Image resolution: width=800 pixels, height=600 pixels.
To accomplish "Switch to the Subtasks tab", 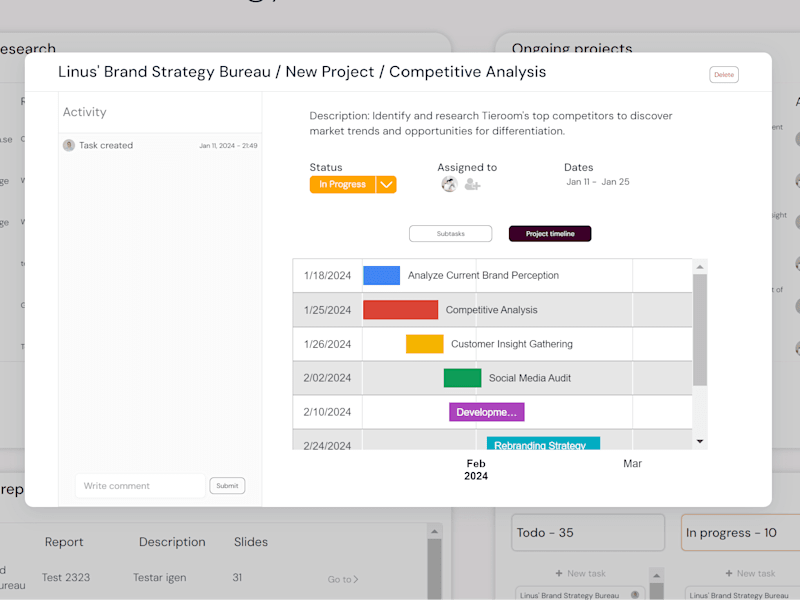I will click(x=451, y=234).
